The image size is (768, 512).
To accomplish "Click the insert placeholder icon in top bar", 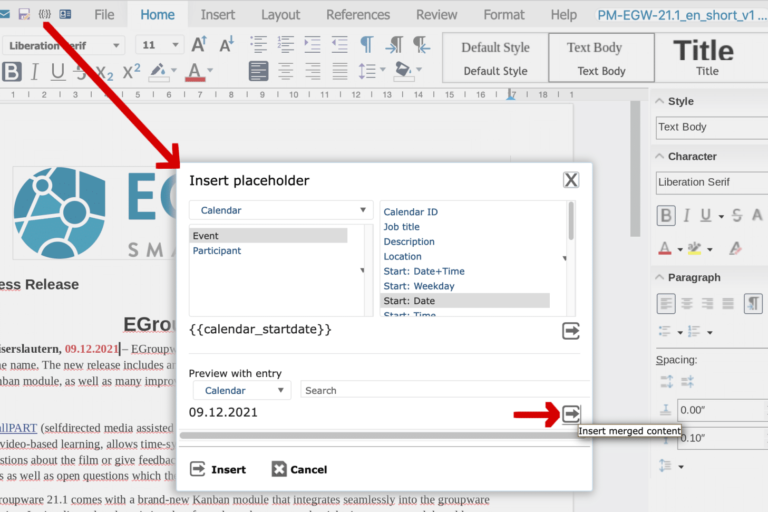I will (44, 15).
